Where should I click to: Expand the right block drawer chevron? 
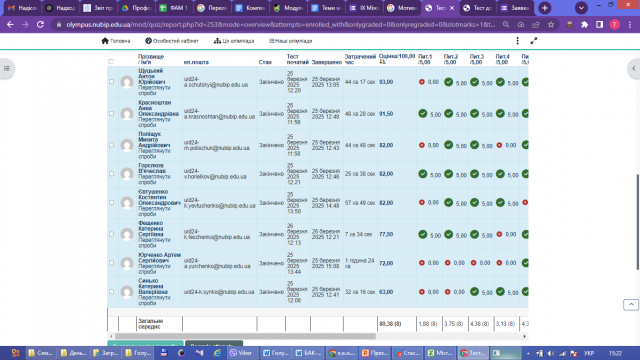(x=633, y=69)
